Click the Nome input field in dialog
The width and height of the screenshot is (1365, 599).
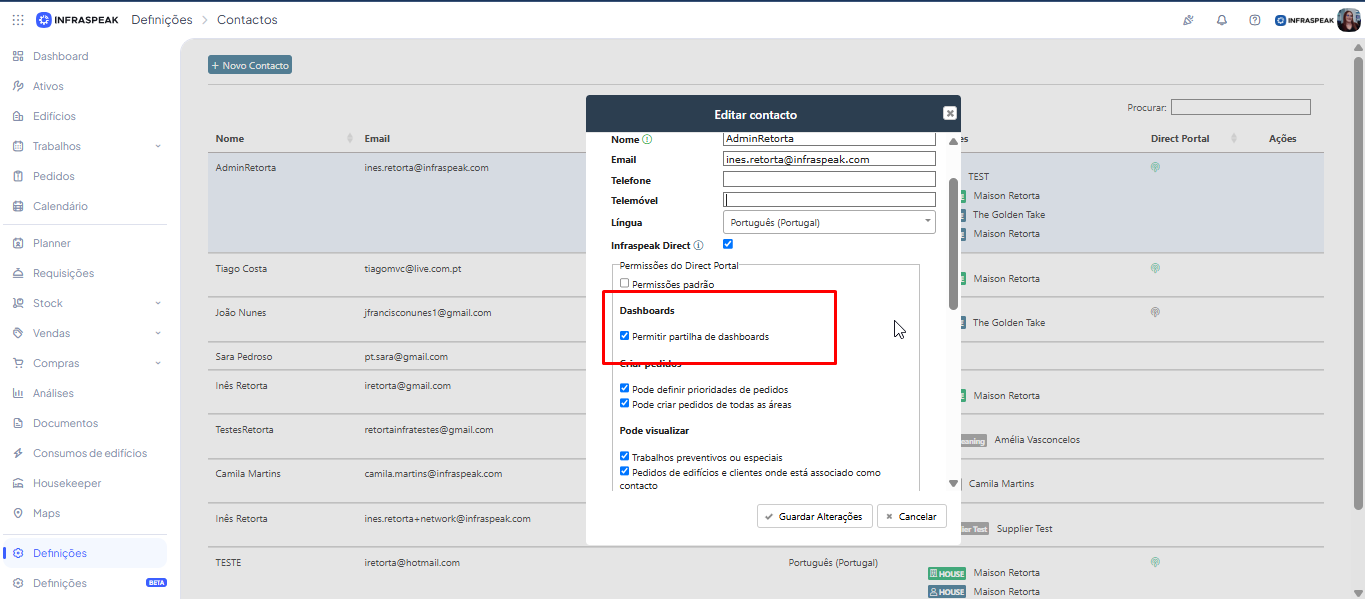tap(829, 139)
